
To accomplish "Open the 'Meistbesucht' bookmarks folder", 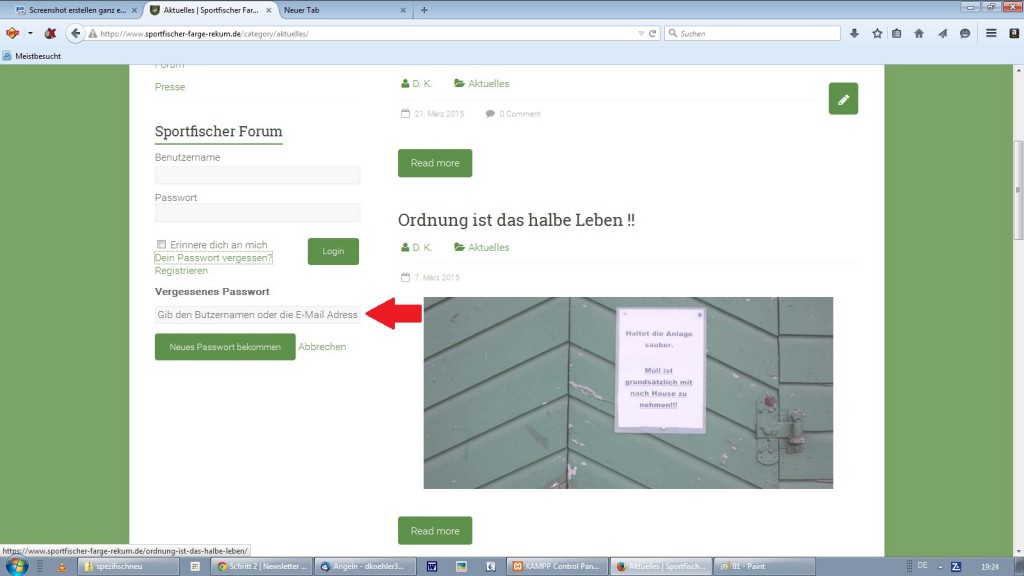I will click(31, 56).
